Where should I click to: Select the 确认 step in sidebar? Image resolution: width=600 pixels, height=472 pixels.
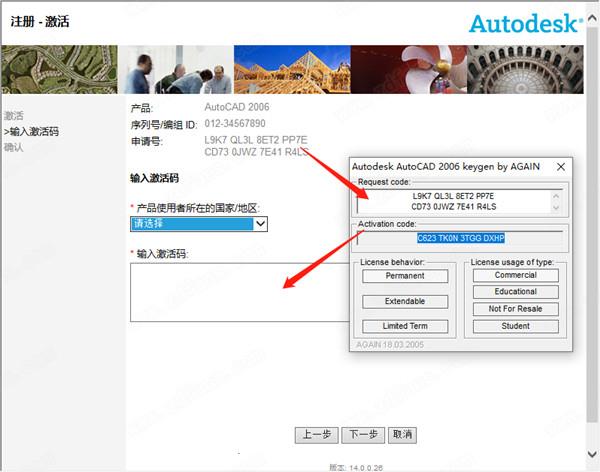click(x=14, y=147)
